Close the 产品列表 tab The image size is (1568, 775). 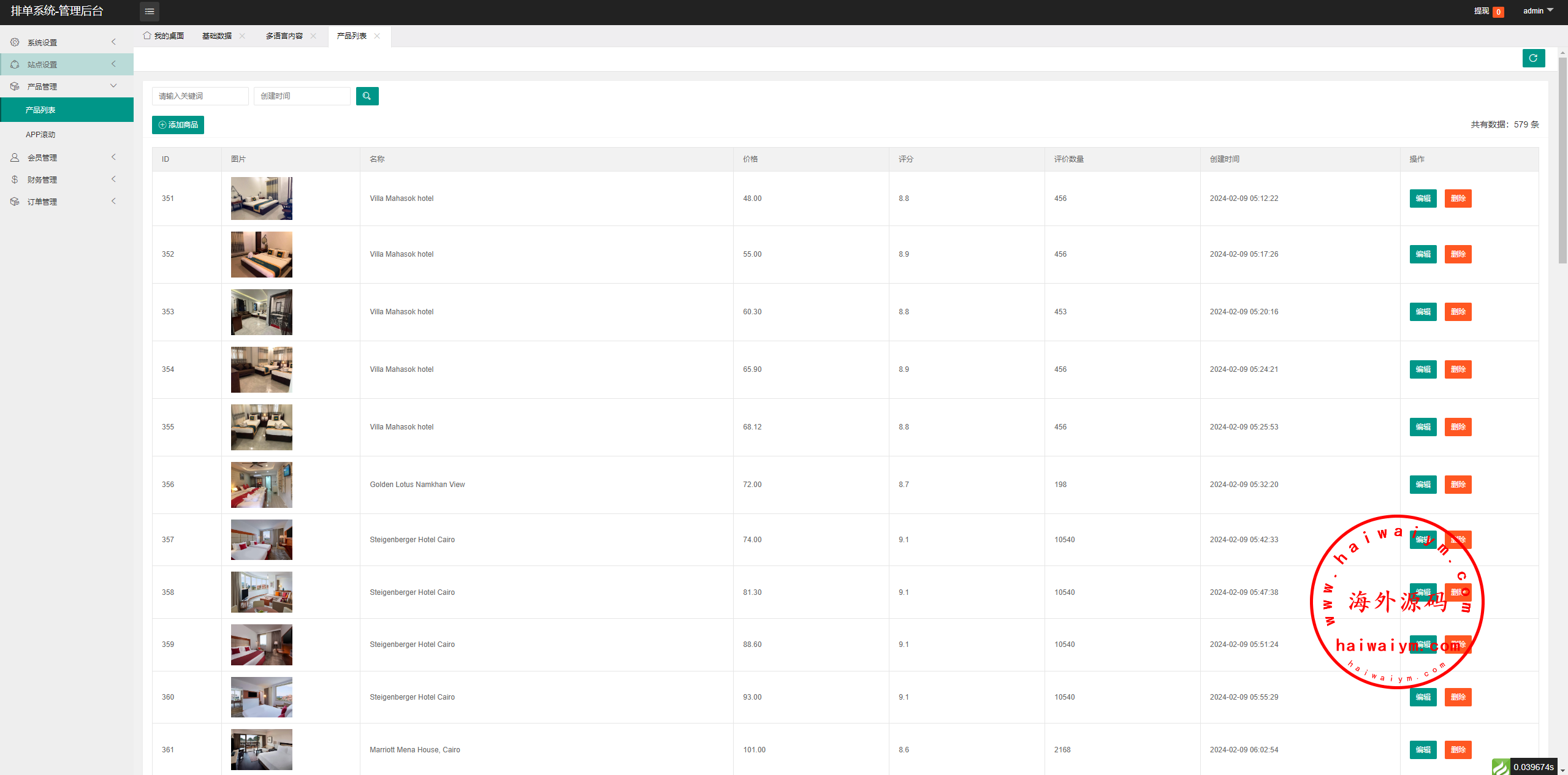[377, 36]
